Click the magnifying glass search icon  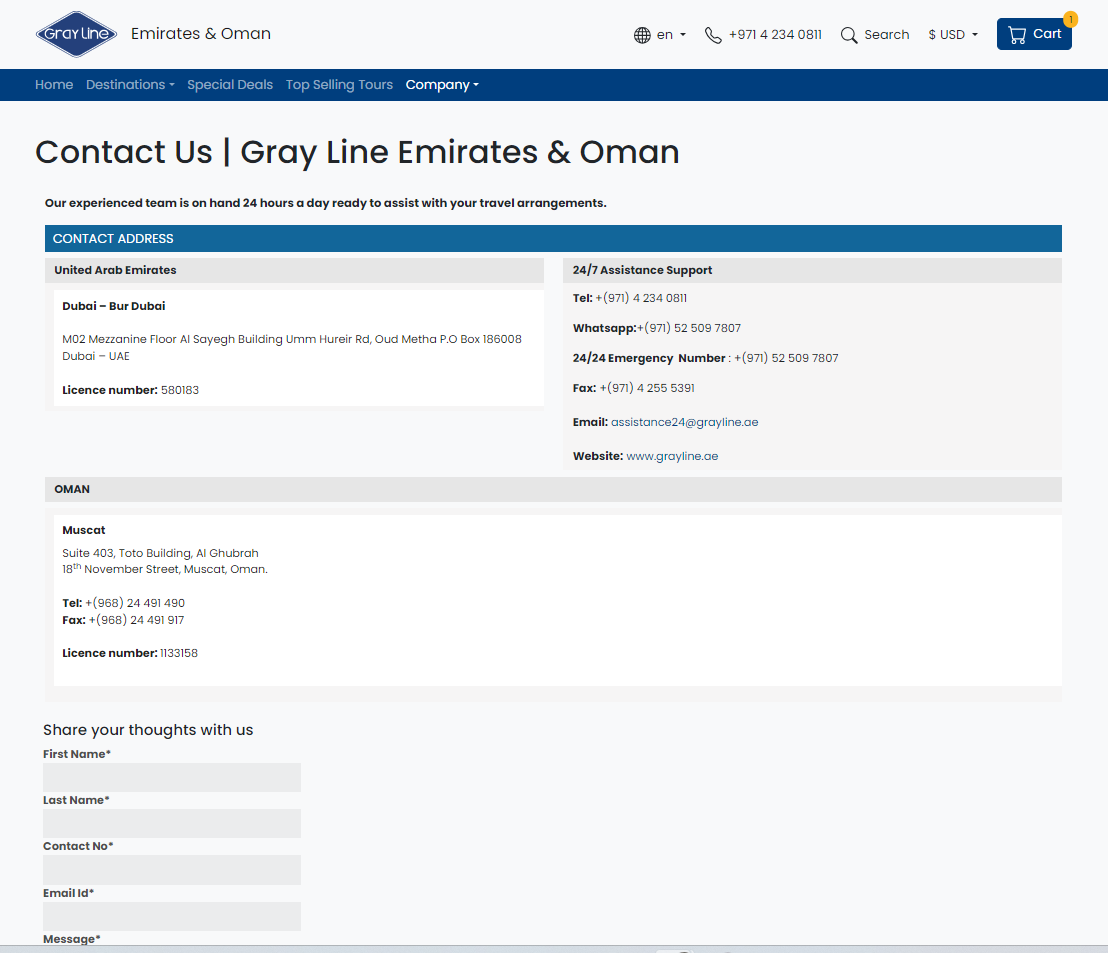coord(849,35)
